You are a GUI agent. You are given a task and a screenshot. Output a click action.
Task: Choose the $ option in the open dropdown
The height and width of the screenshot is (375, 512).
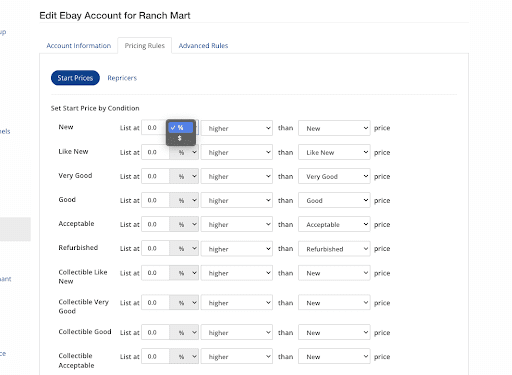coord(181,138)
